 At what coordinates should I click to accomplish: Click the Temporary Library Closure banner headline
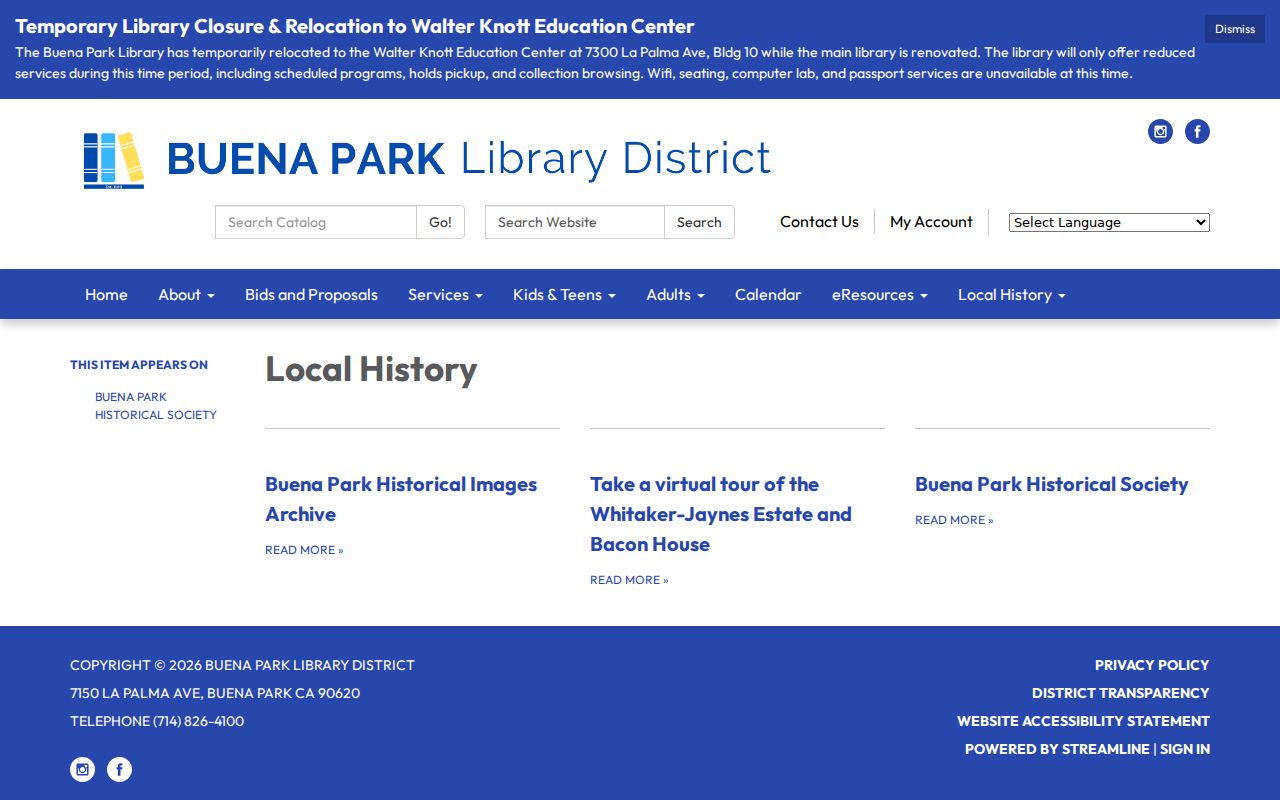pos(355,26)
